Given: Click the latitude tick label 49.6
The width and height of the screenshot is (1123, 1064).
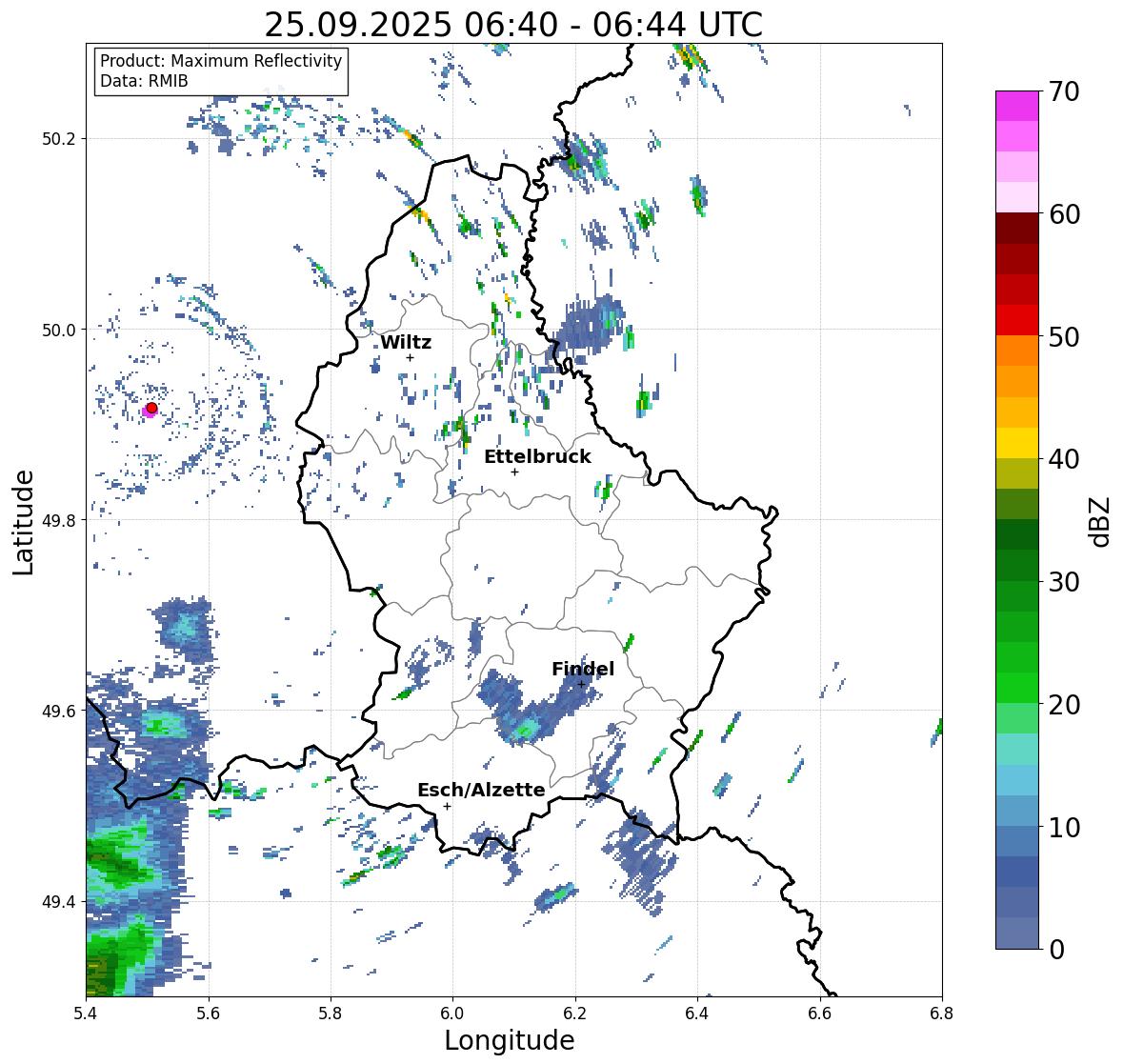Looking at the screenshot, I should tap(59, 711).
